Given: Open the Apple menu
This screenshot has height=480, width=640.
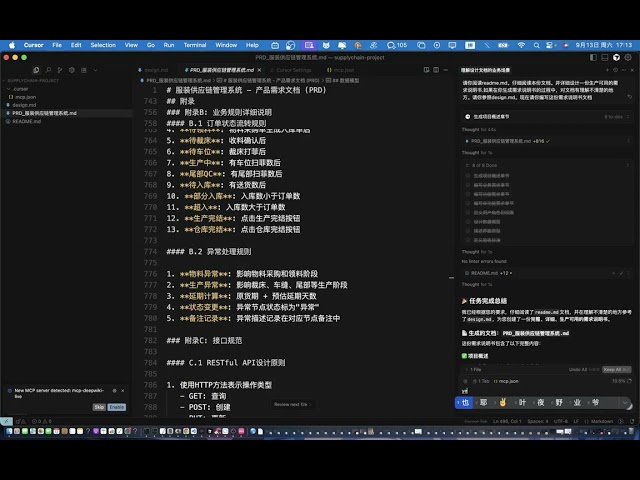Looking at the screenshot, I should click(12, 45).
